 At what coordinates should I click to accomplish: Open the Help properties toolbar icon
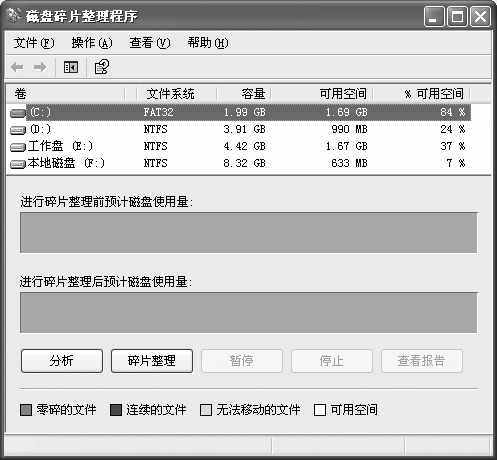pos(102,67)
